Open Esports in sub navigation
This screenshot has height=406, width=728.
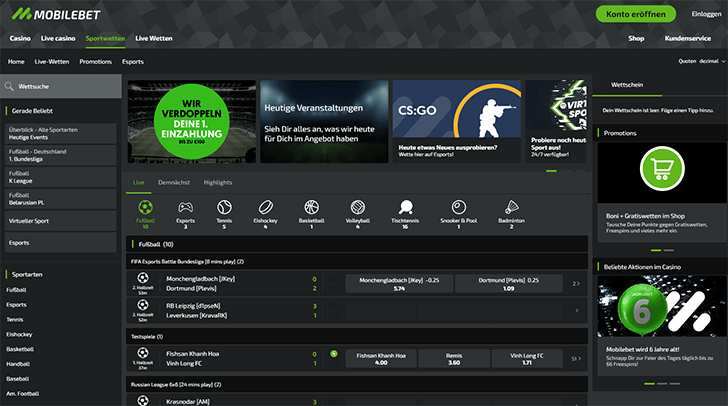133,62
